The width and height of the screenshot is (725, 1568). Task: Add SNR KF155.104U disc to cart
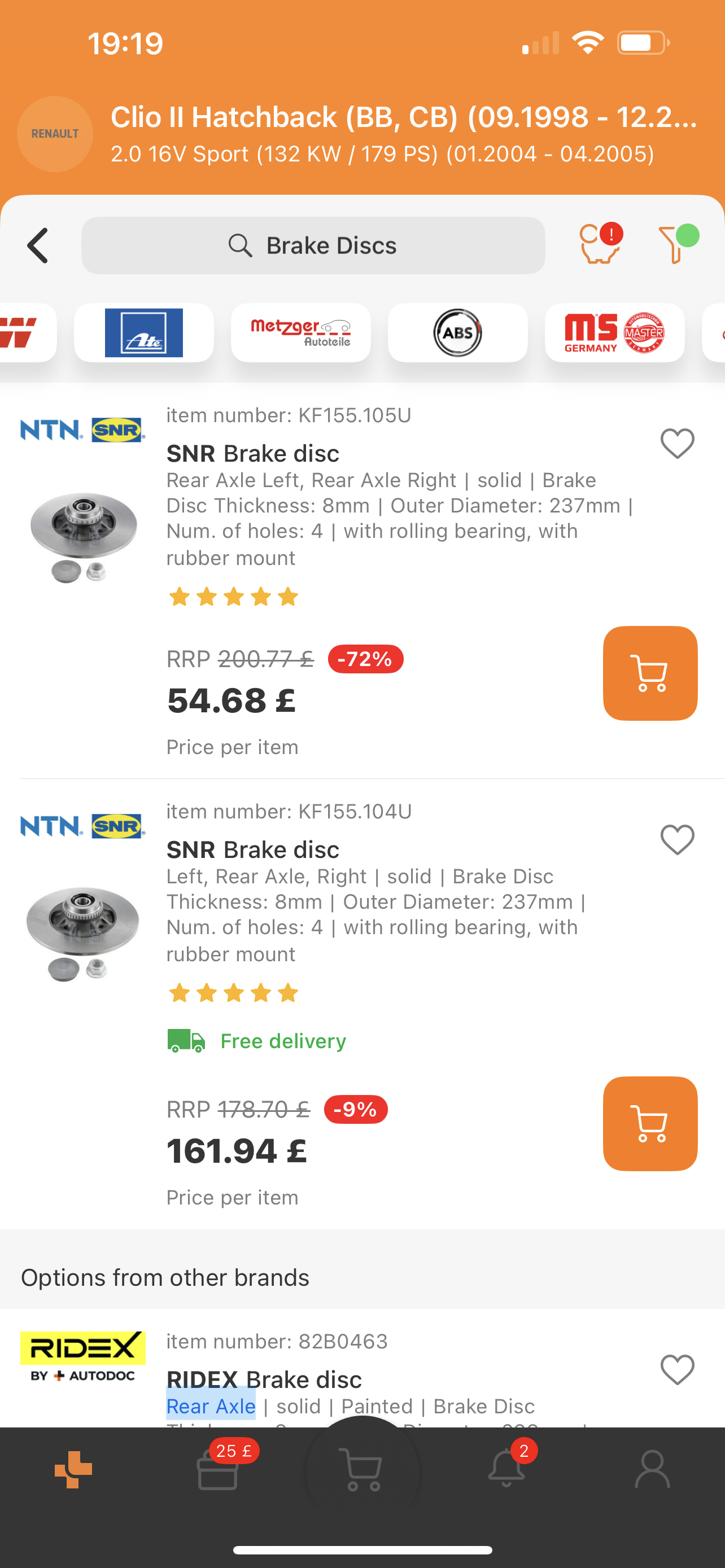point(649,1124)
